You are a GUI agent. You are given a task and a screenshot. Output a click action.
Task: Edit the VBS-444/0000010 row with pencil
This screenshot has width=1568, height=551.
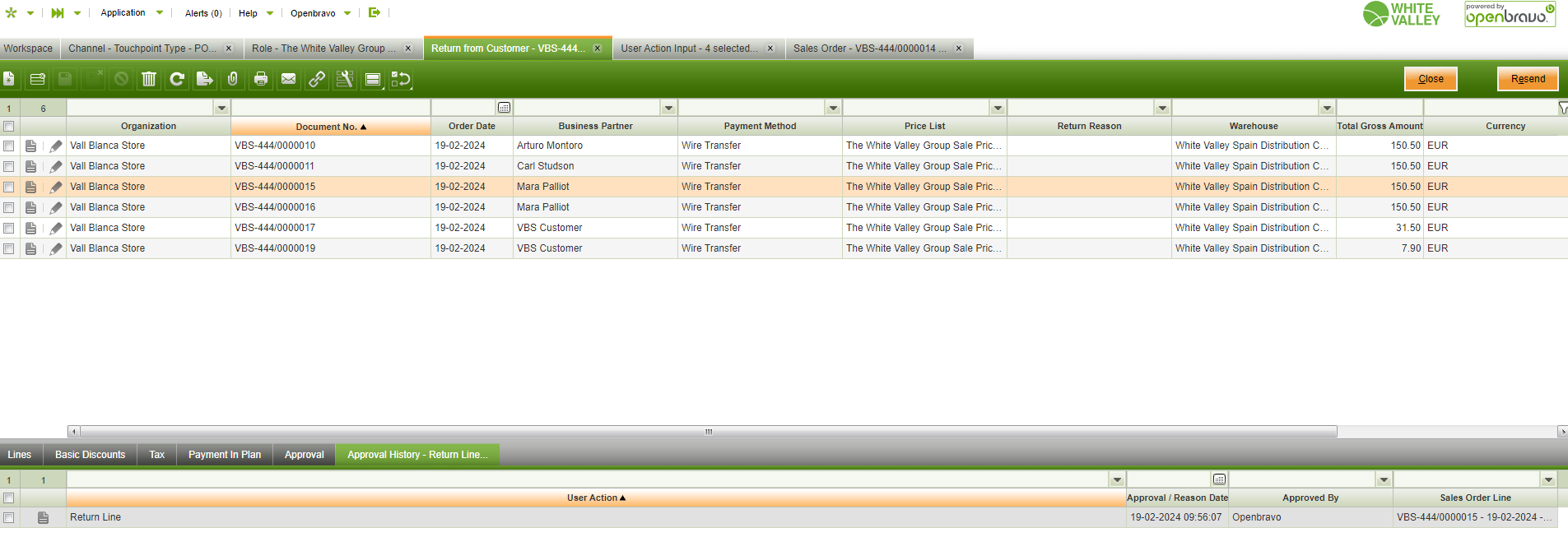click(55, 146)
